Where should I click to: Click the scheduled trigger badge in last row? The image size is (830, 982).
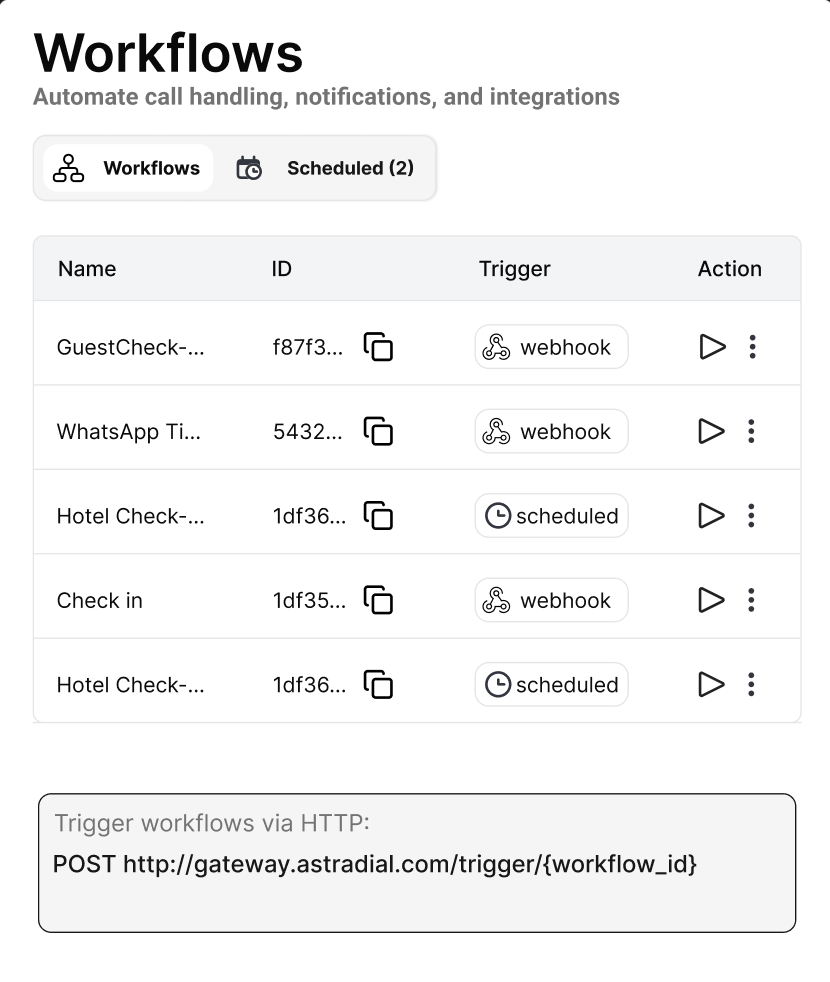click(x=551, y=685)
